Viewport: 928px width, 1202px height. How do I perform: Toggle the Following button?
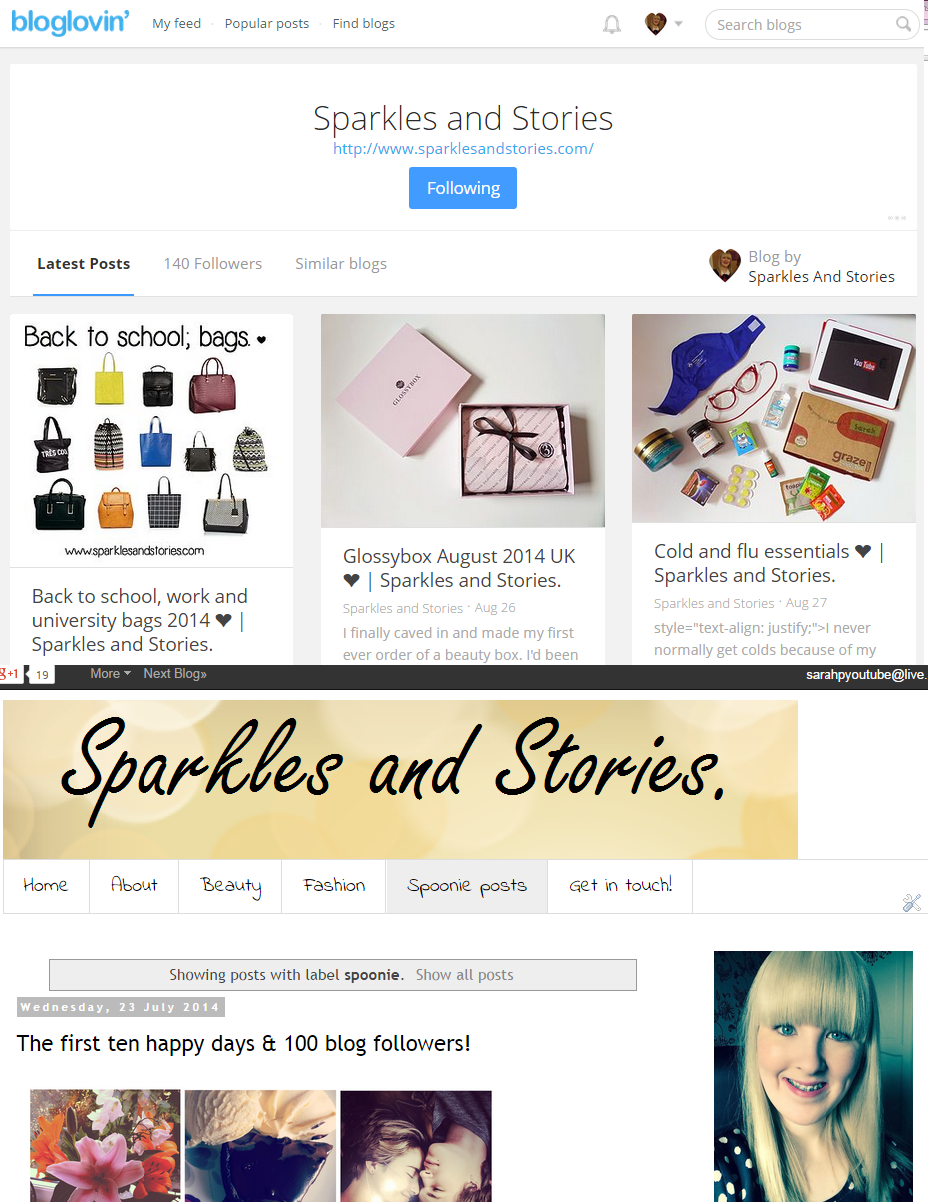point(463,188)
